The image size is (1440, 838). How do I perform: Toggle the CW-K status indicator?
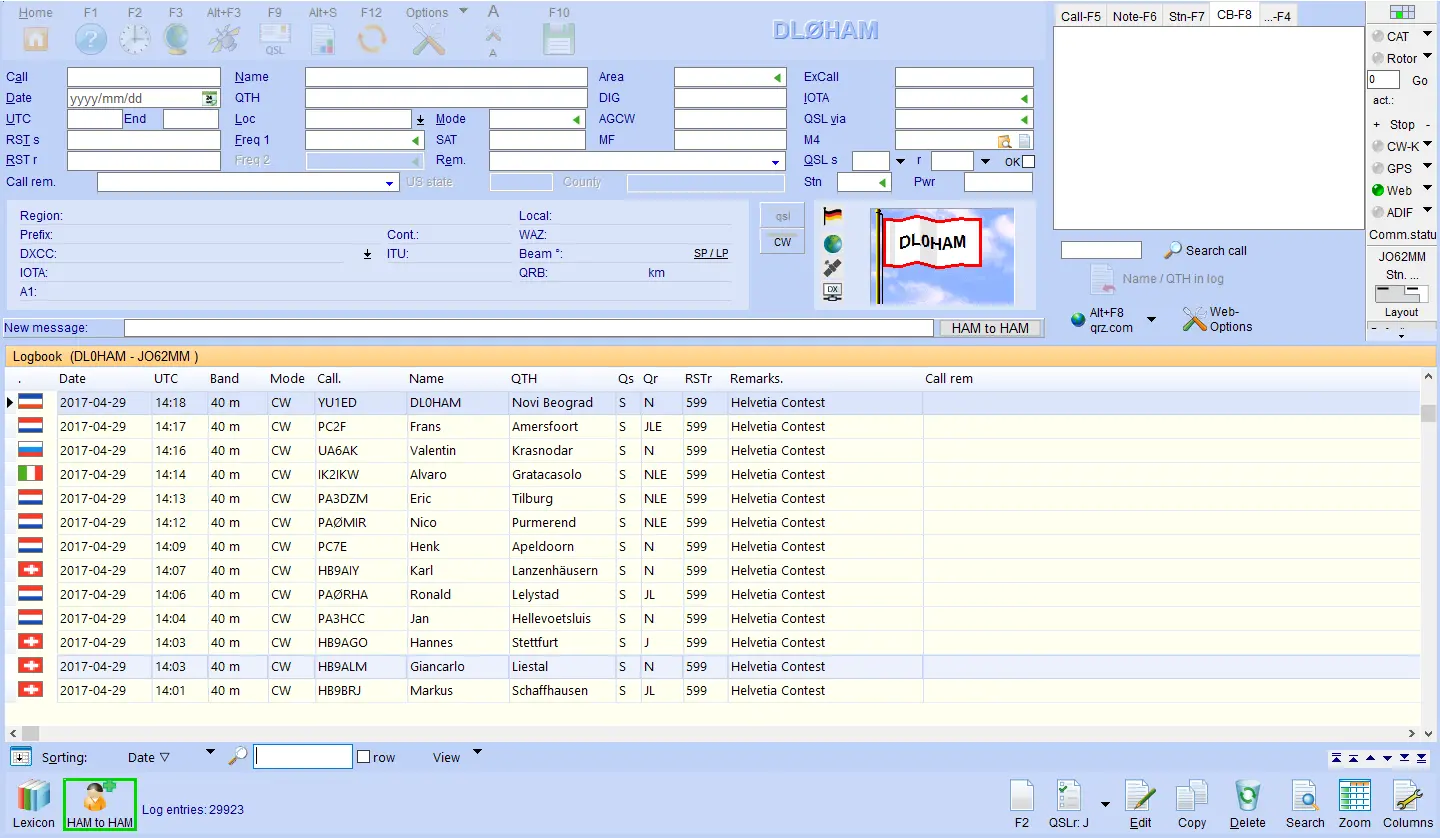coord(1378,146)
